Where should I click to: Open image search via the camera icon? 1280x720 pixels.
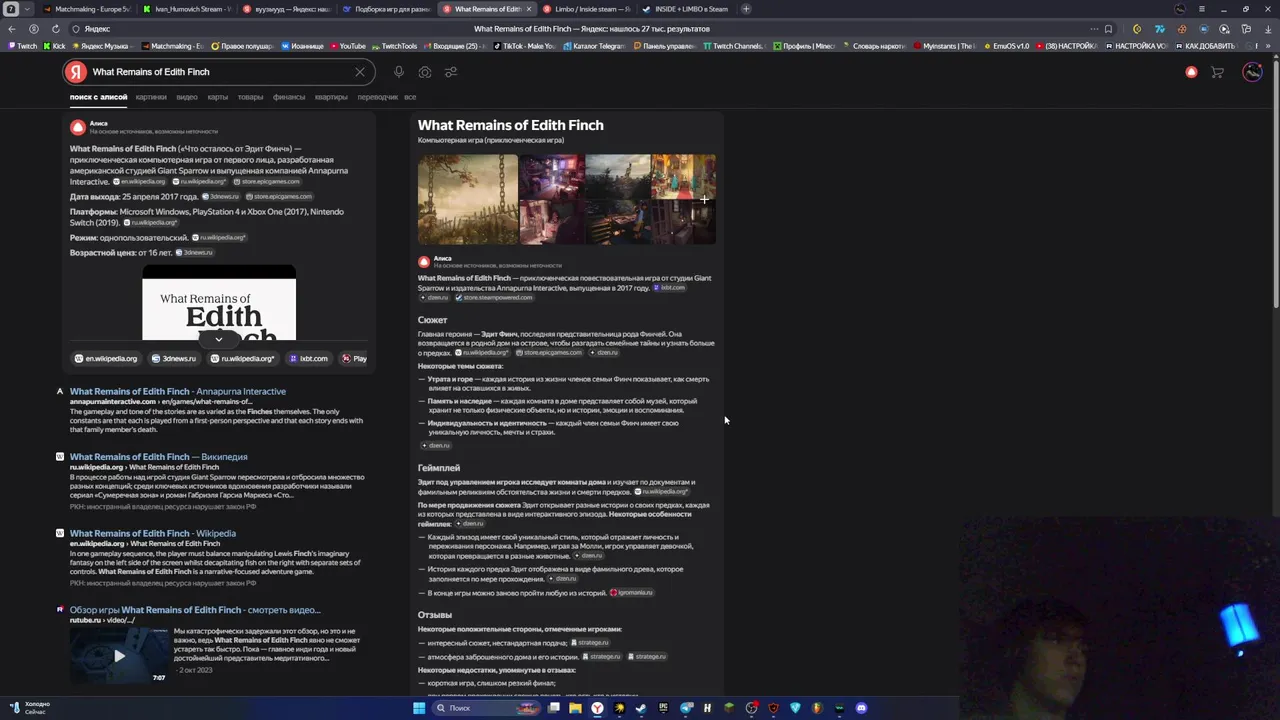coord(425,72)
